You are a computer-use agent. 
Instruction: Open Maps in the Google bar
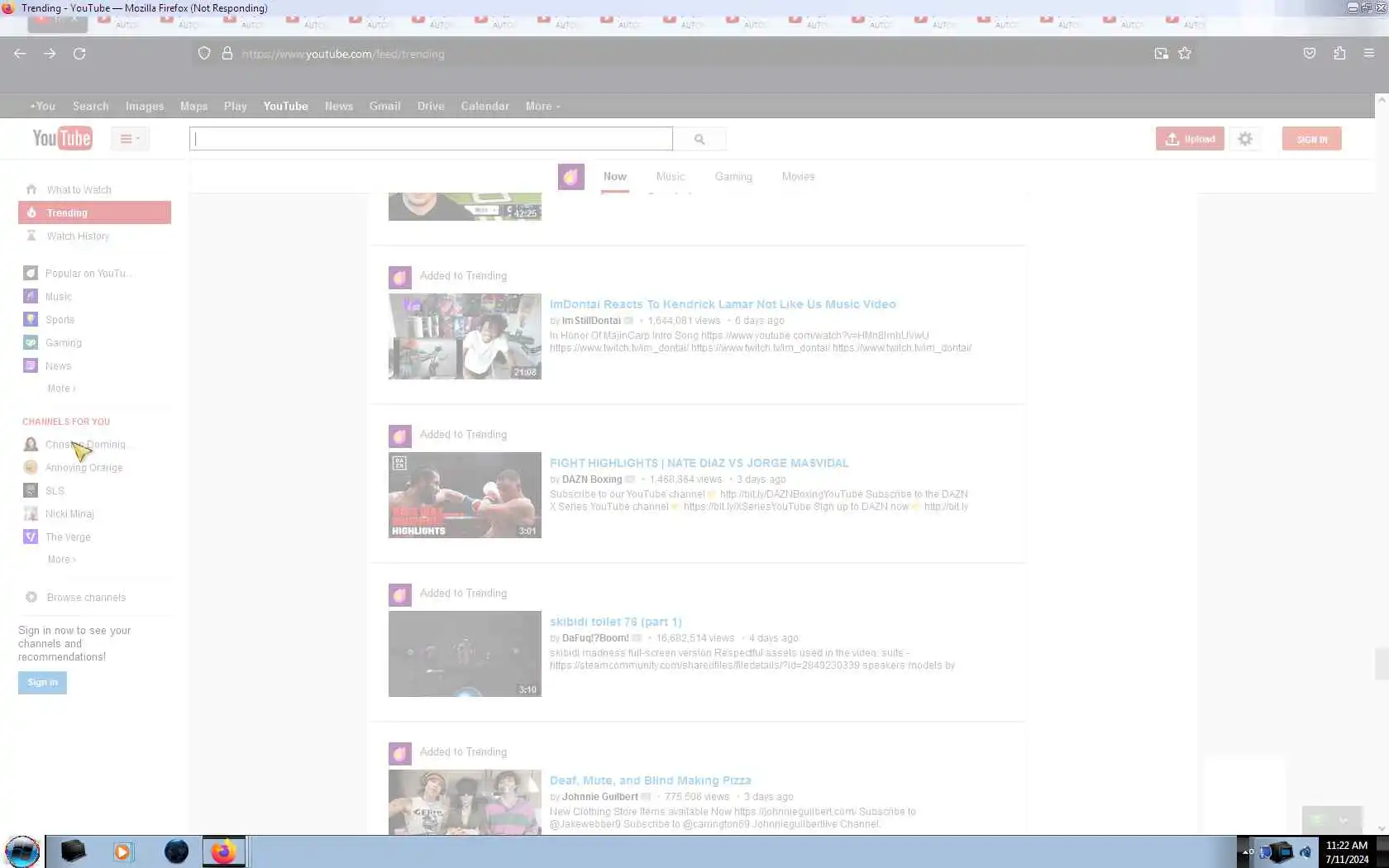pos(193,106)
